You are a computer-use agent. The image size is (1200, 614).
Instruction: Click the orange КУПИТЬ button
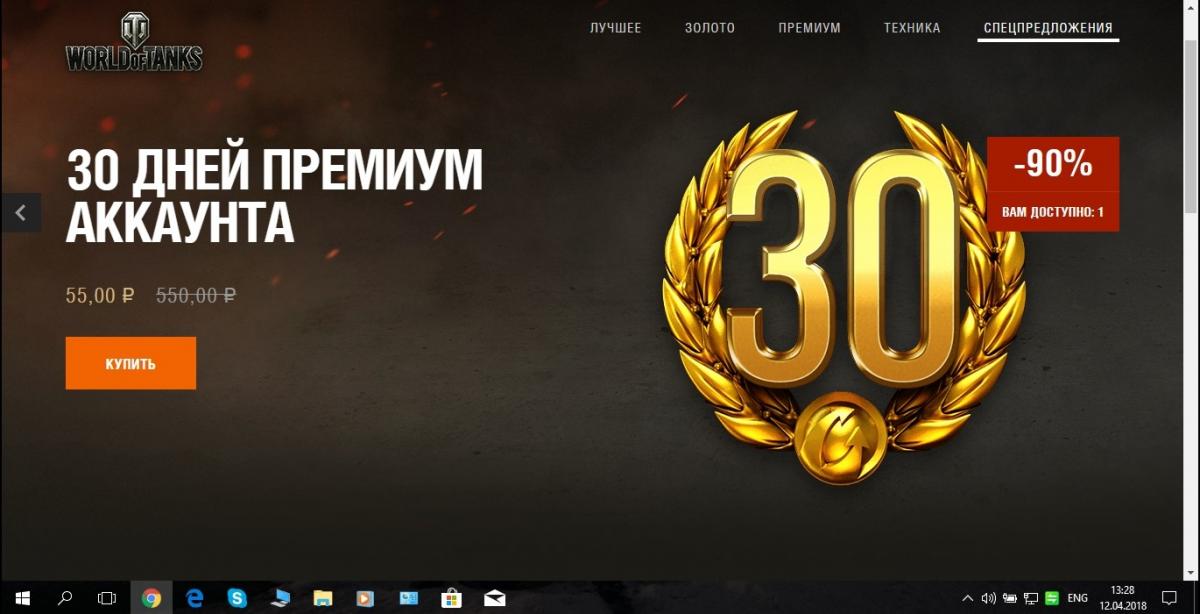[131, 363]
